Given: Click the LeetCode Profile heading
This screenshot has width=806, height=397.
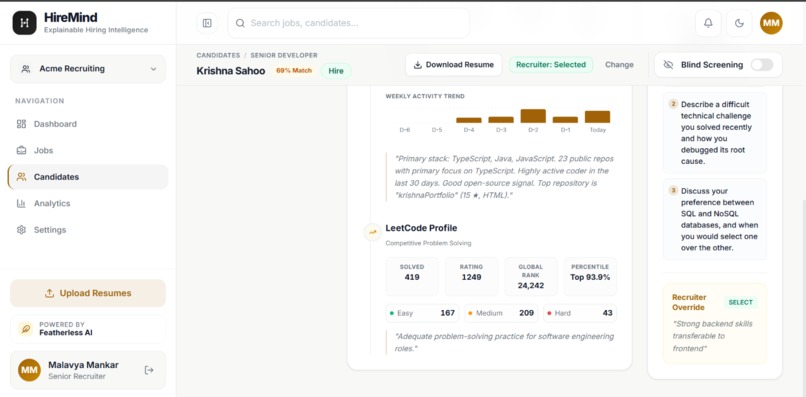Looking at the screenshot, I should (421, 228).
